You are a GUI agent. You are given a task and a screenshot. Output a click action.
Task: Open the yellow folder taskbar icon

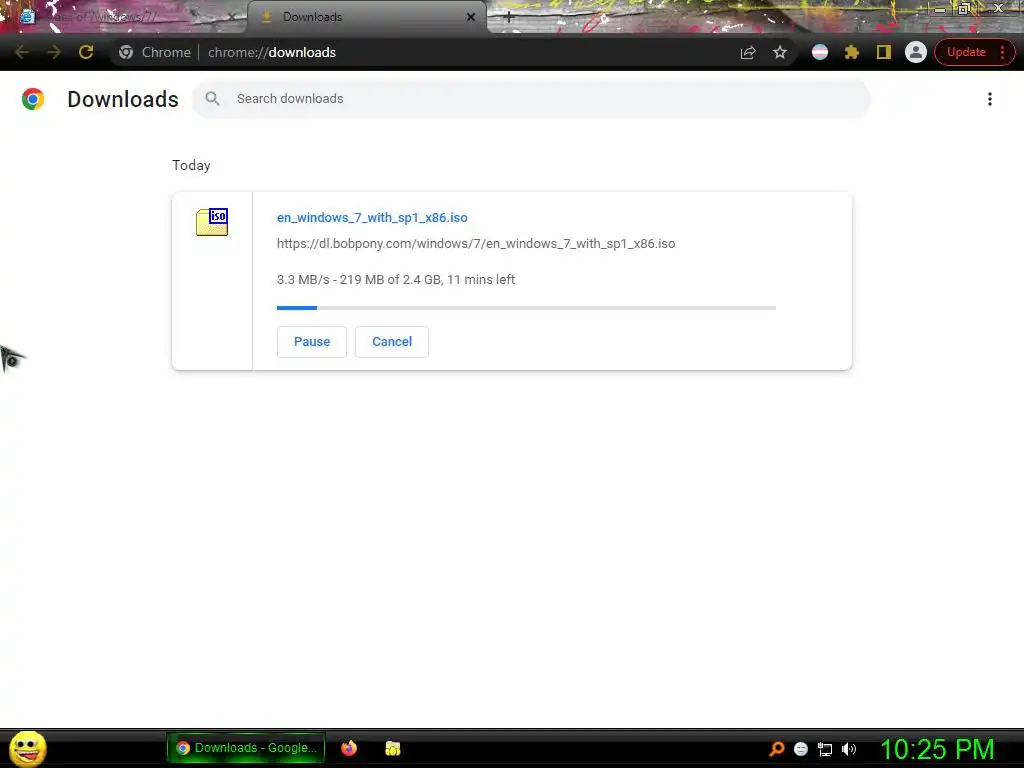click(x=392, y=748)
